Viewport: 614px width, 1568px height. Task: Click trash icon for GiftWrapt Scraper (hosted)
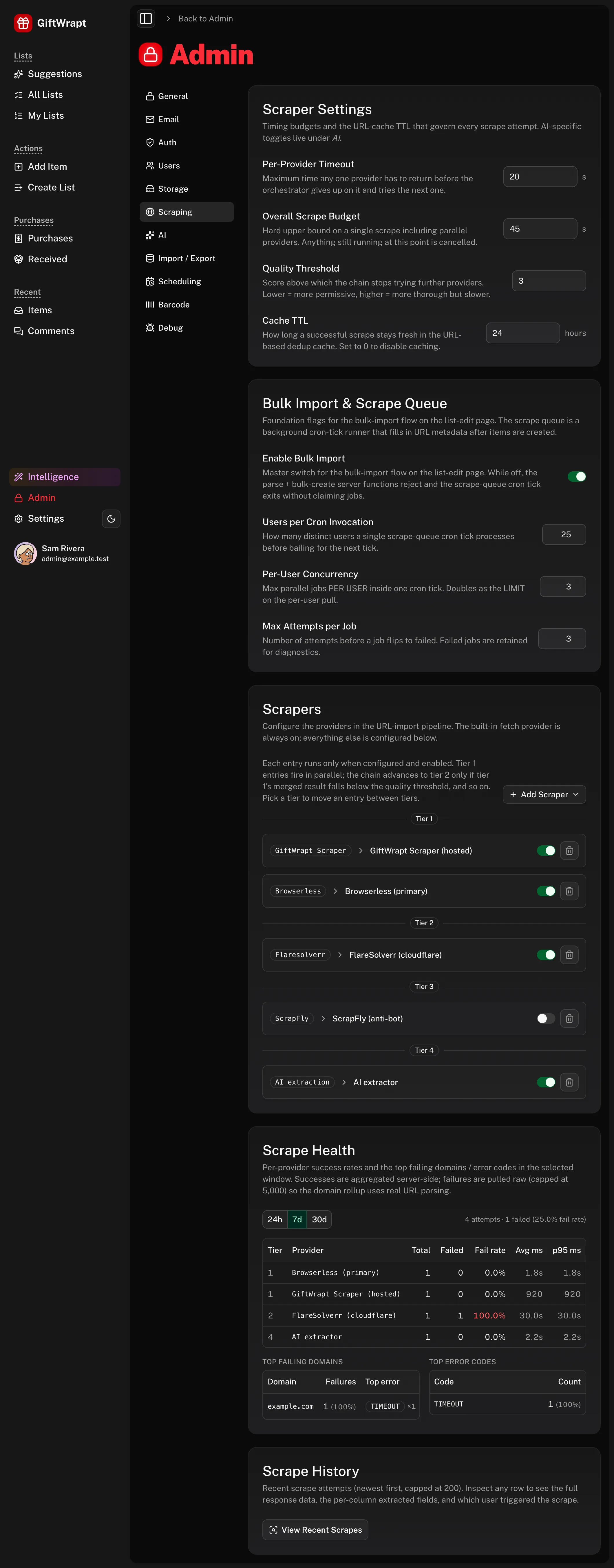tap(569, 850)
